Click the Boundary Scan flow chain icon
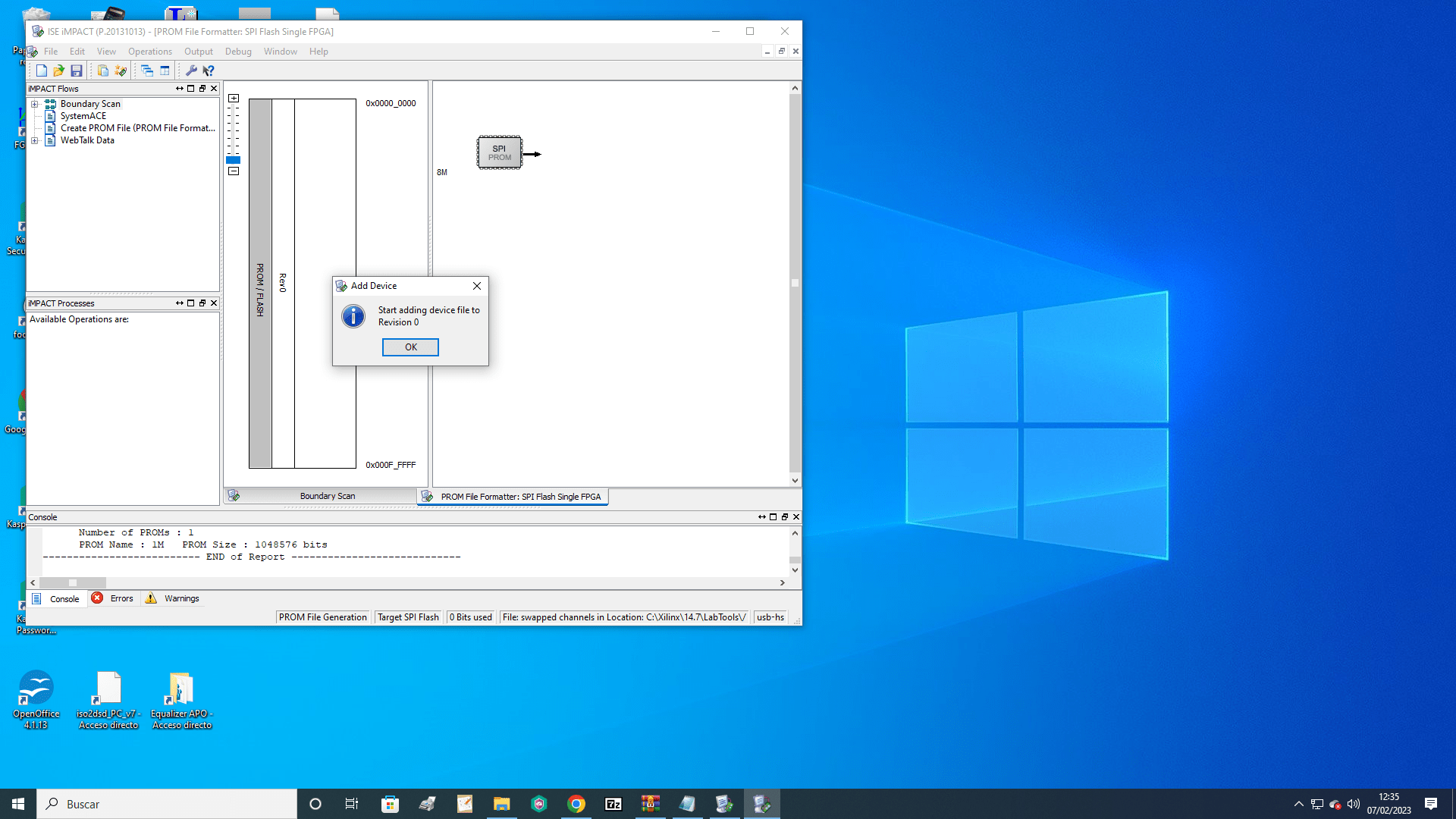The width and height of the screenshot is (1456, 819). click(50, 104)
